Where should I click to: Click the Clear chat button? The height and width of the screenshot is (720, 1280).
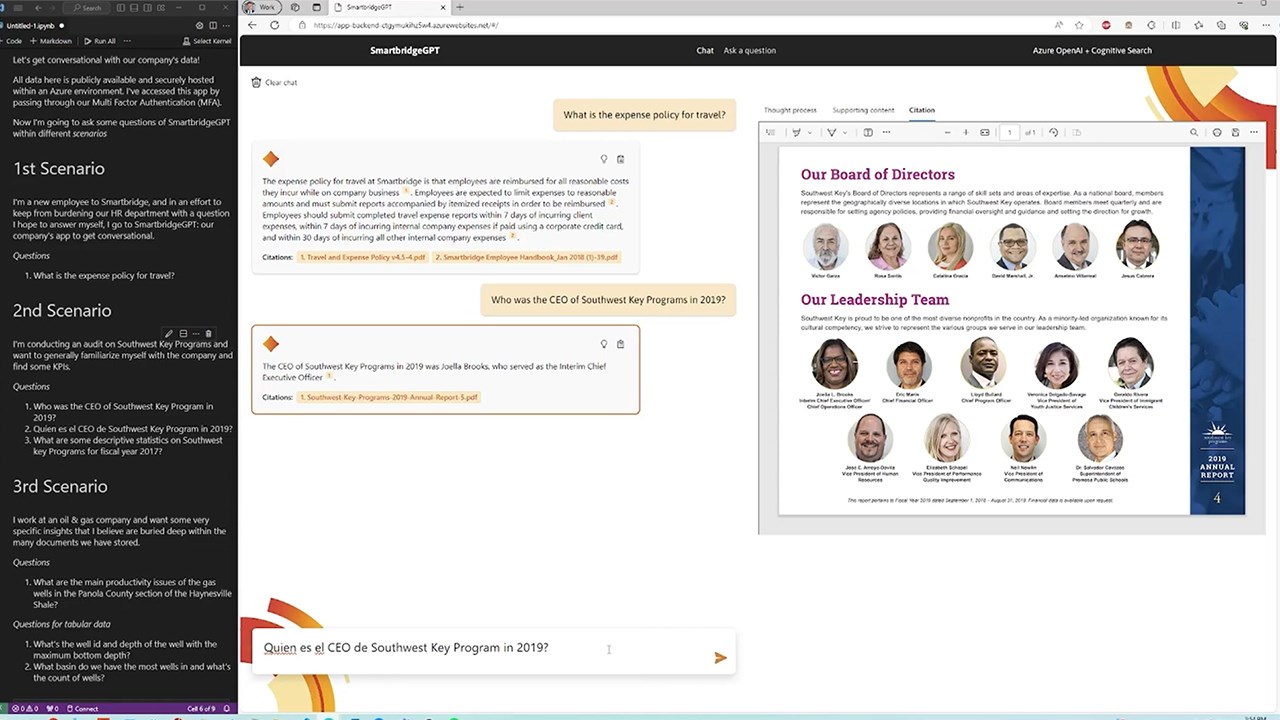point(274,82)
